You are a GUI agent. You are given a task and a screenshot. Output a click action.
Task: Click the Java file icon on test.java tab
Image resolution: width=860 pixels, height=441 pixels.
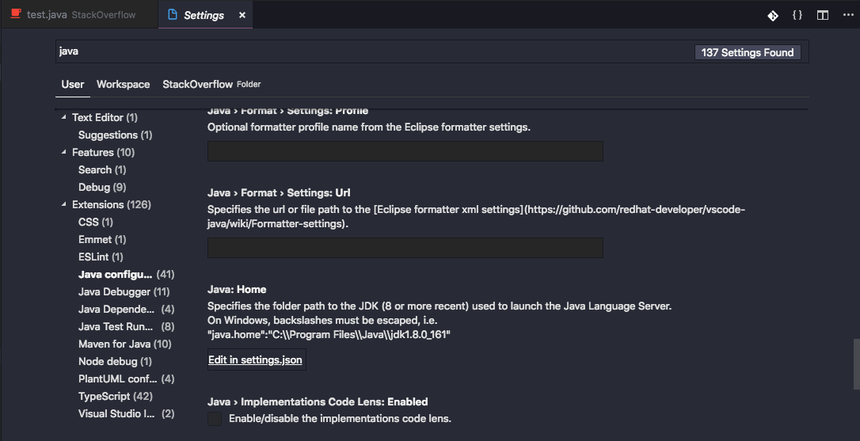pyautogui.click(x=15, y=16)
